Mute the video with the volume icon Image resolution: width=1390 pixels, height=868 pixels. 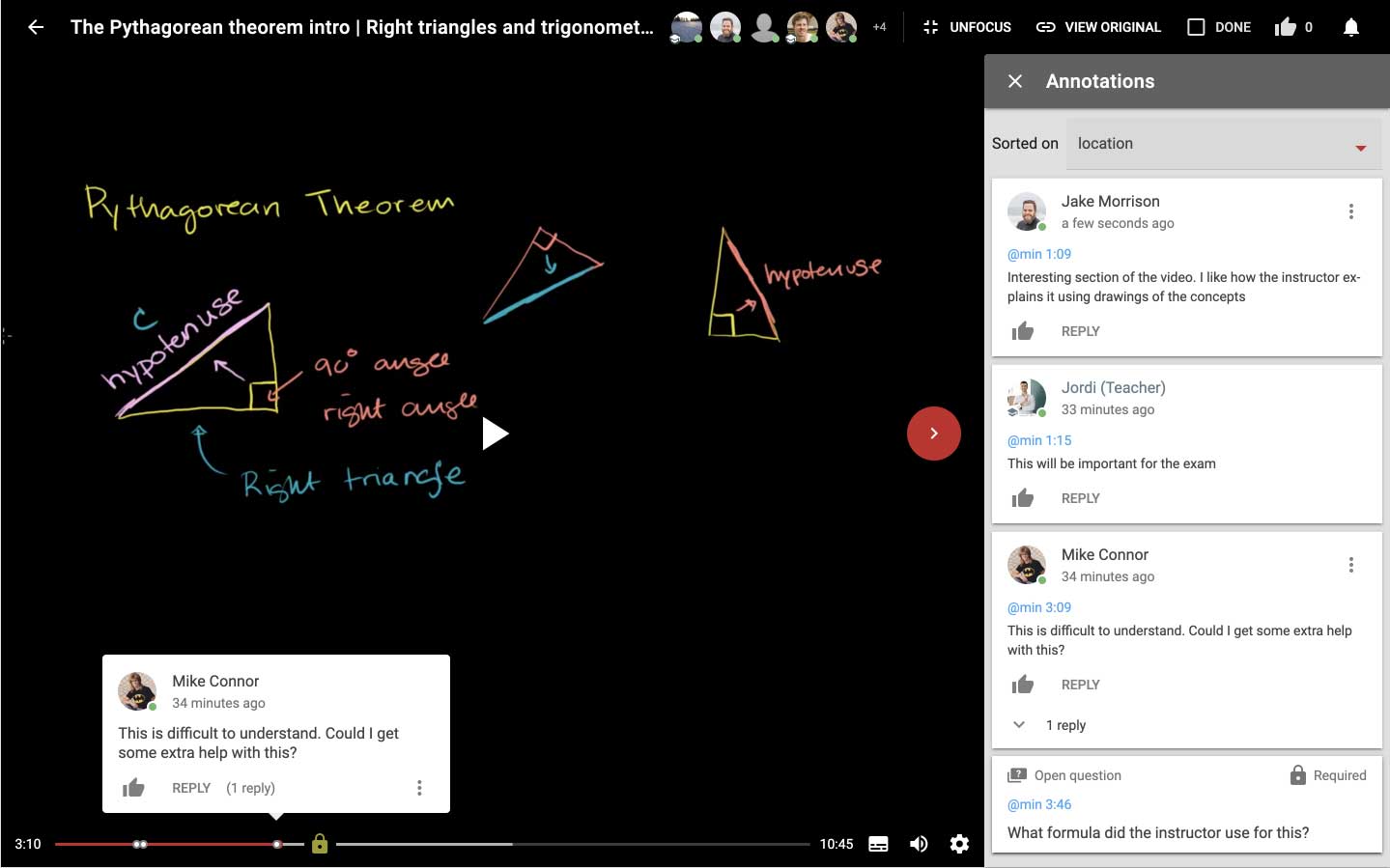click(919, 844)
